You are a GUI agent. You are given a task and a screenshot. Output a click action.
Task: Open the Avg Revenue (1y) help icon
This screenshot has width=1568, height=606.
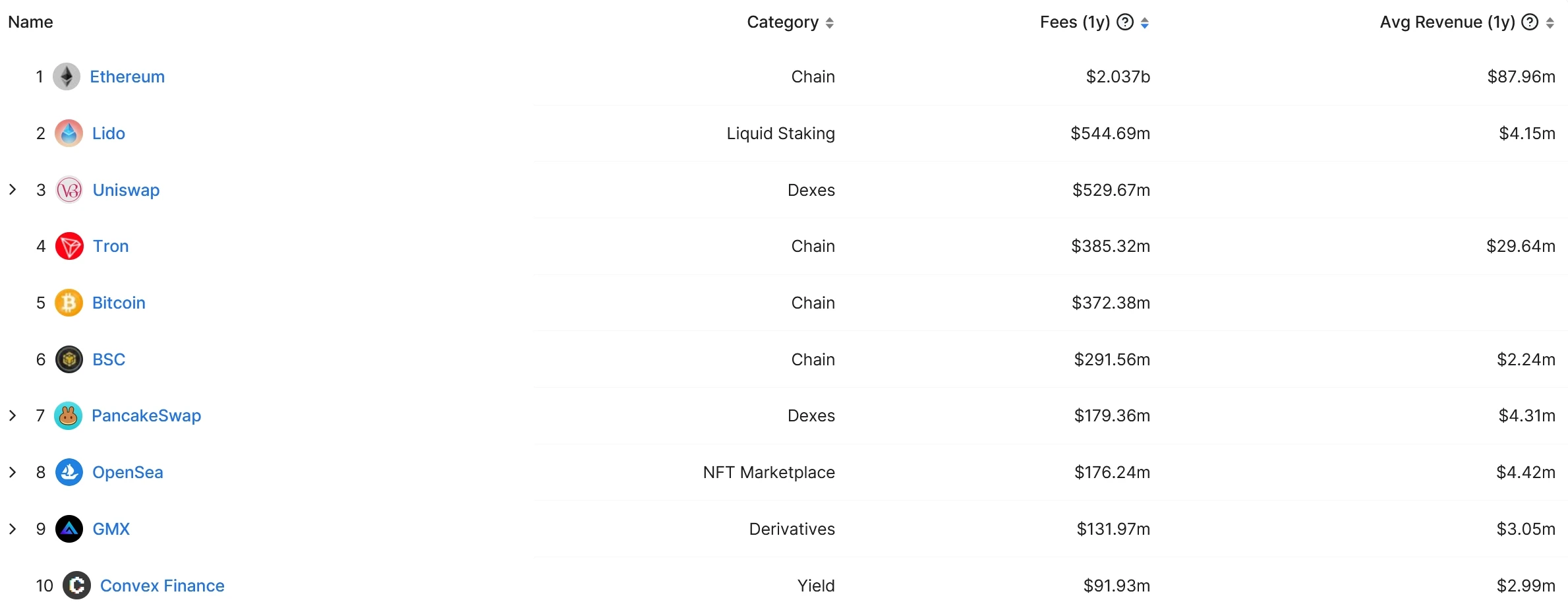[x=1530, y=22]
